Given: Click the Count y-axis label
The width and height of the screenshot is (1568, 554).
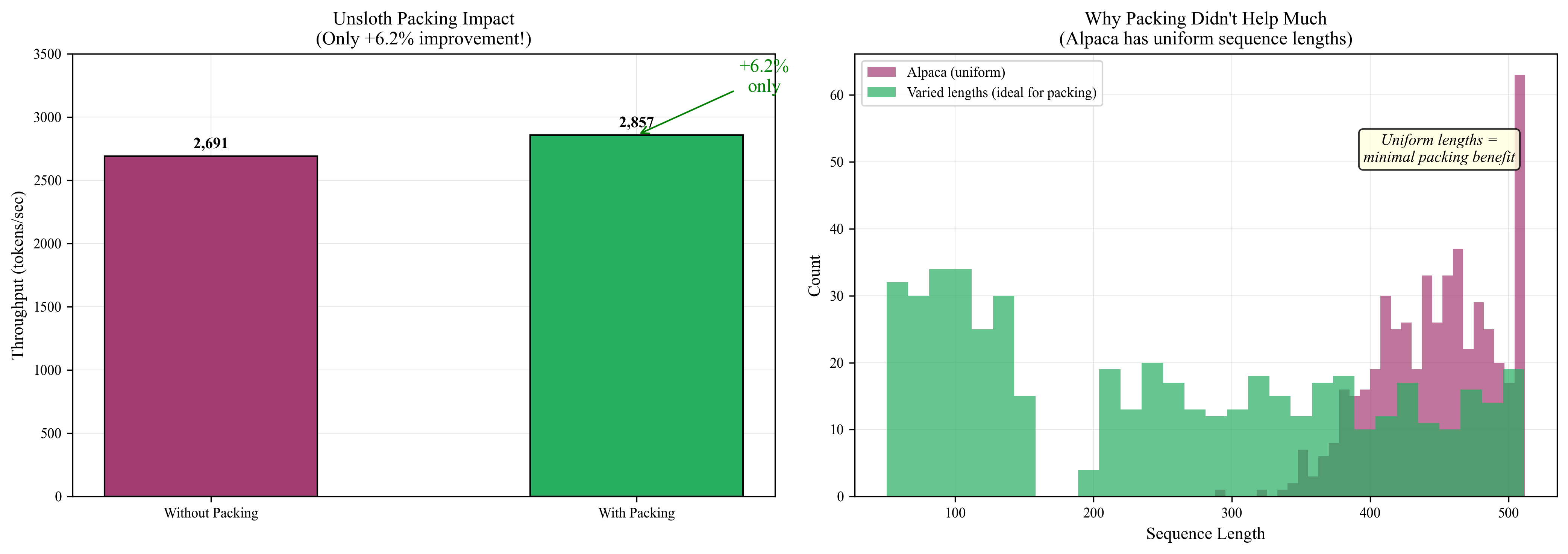Looking at the screenshot, I should pyautogui.click(x=814, y=275).
